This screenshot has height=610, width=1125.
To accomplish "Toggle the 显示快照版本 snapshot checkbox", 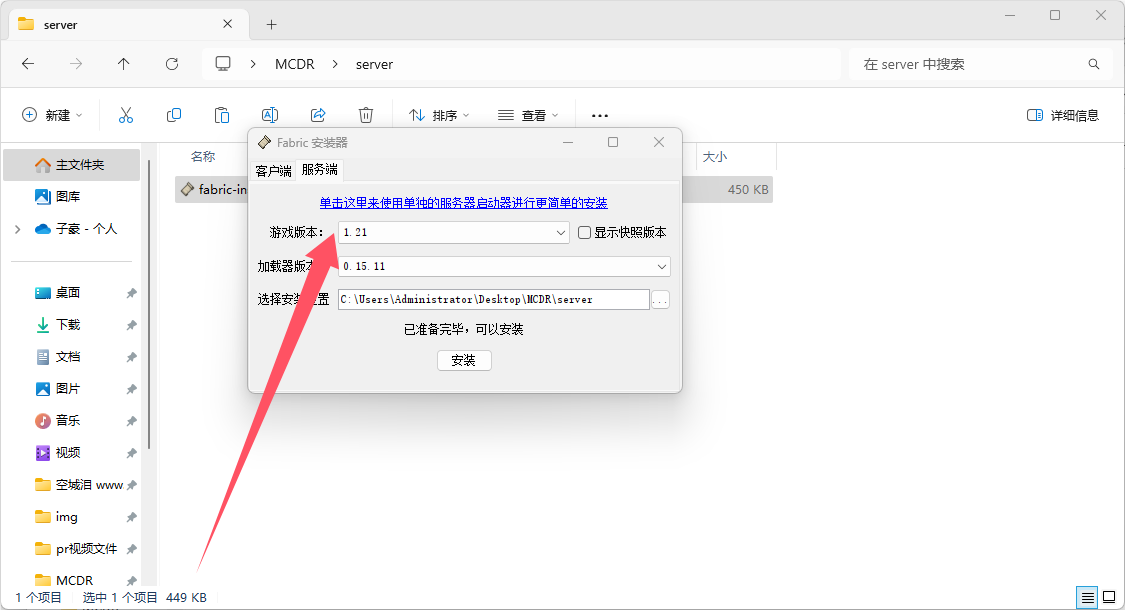I will coord(585,233).
